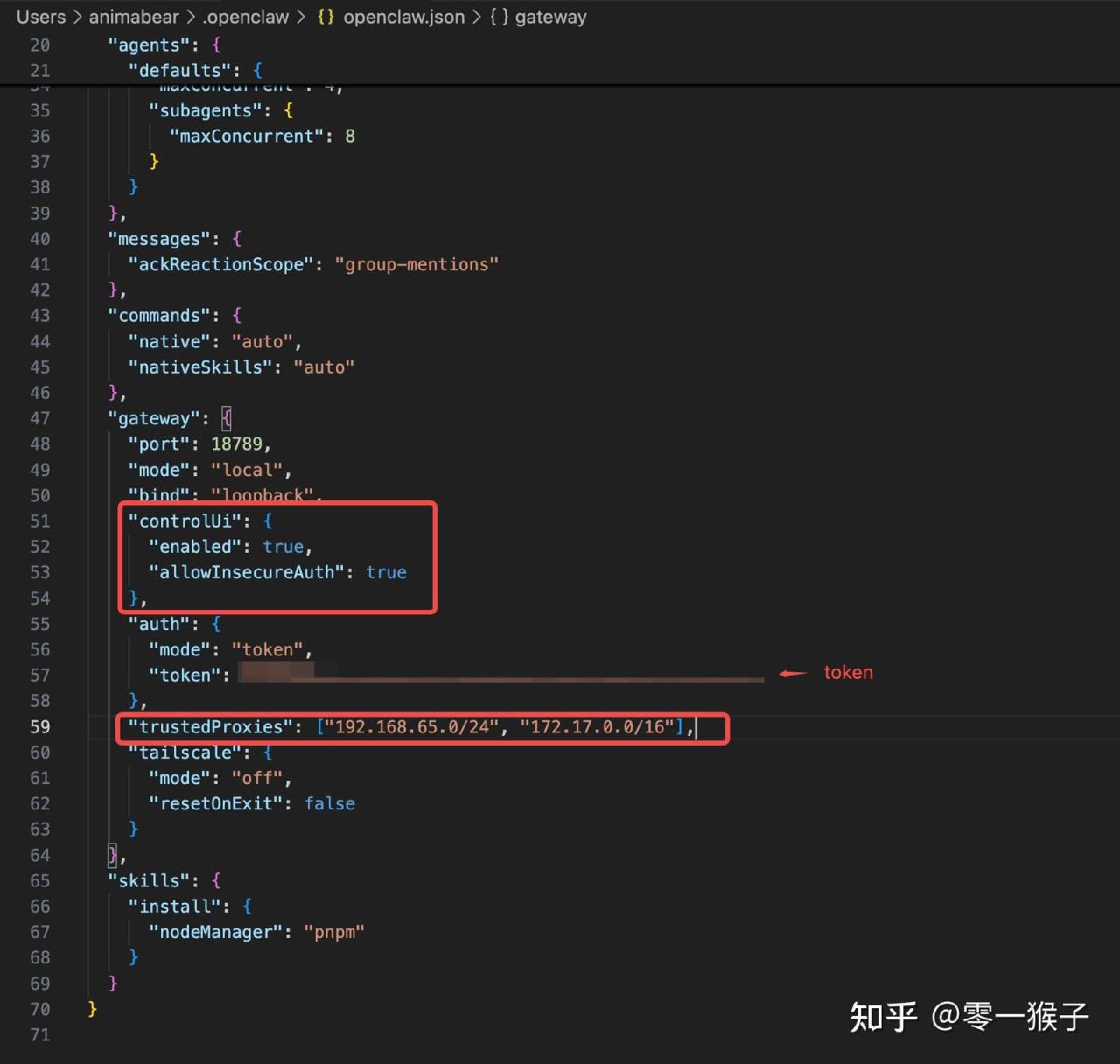This screenshot has height=1064, width=1120.
Task: Click the curly-brace icon before openclaw.json breadcrumb
Action: pos(325,17)
